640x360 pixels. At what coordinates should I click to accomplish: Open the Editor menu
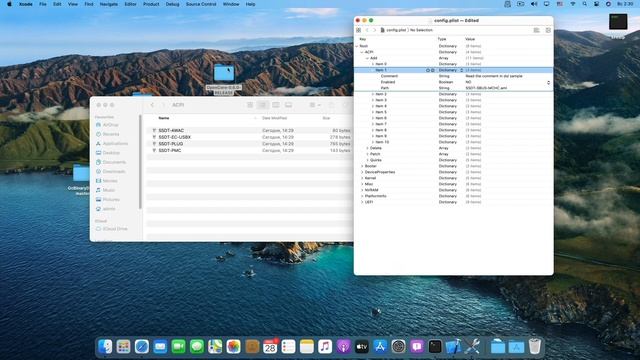click(x=130, y=4)
